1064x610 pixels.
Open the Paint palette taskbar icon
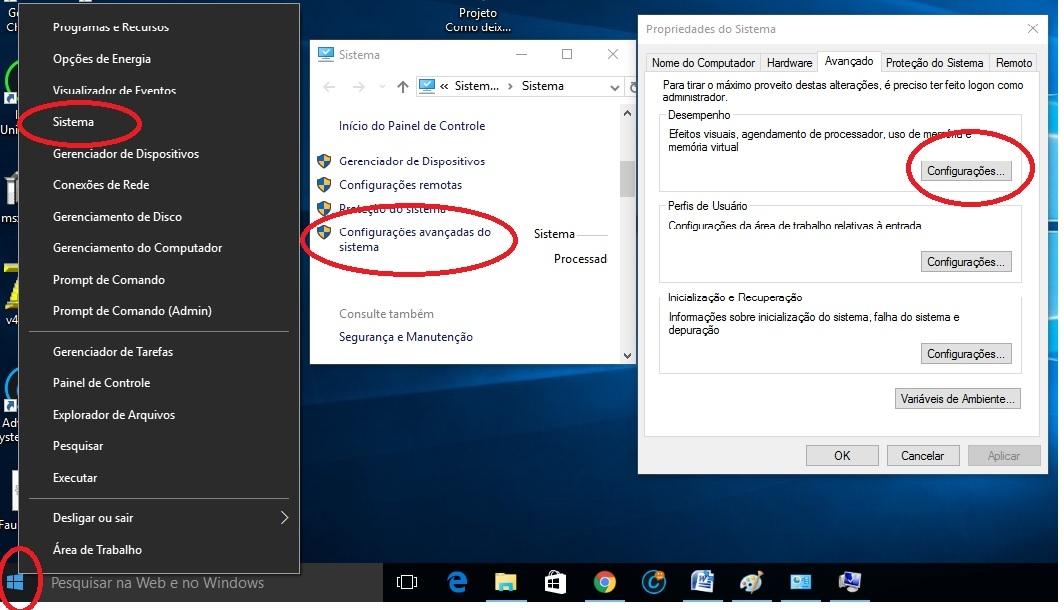pos(752,582)
